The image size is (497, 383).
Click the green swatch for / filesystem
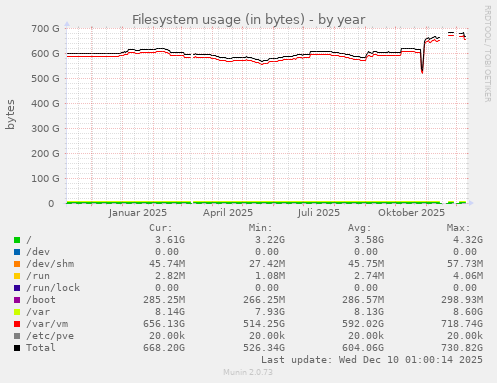17,240
